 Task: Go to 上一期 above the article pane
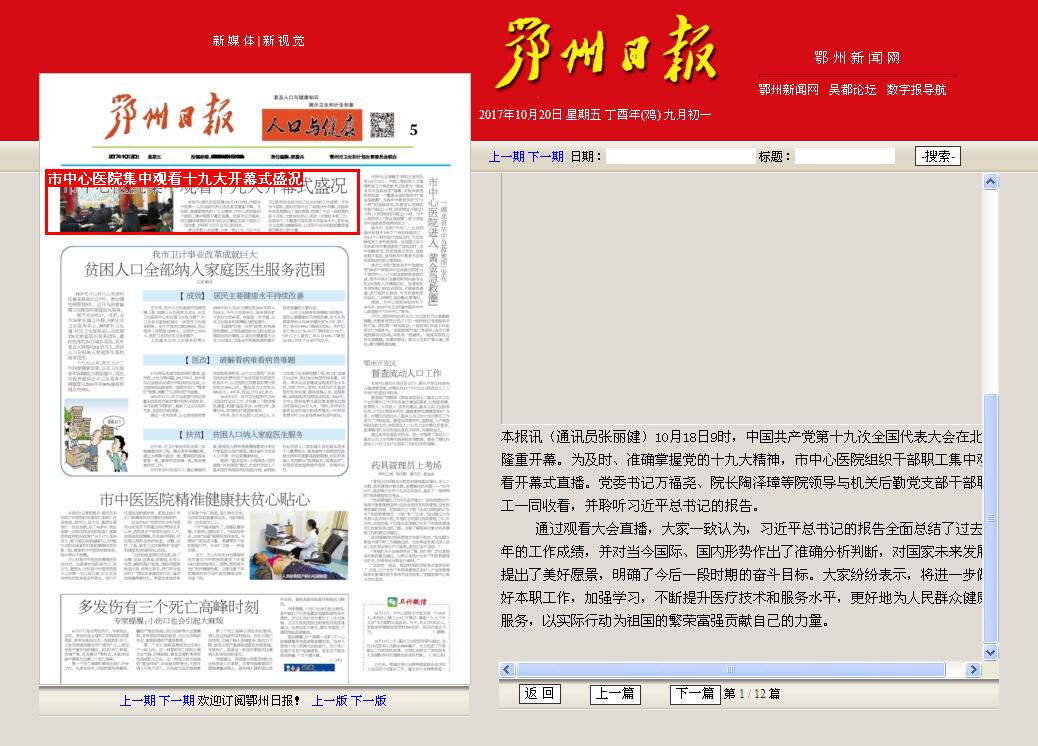pyautogui.click(x=506, y=157)
